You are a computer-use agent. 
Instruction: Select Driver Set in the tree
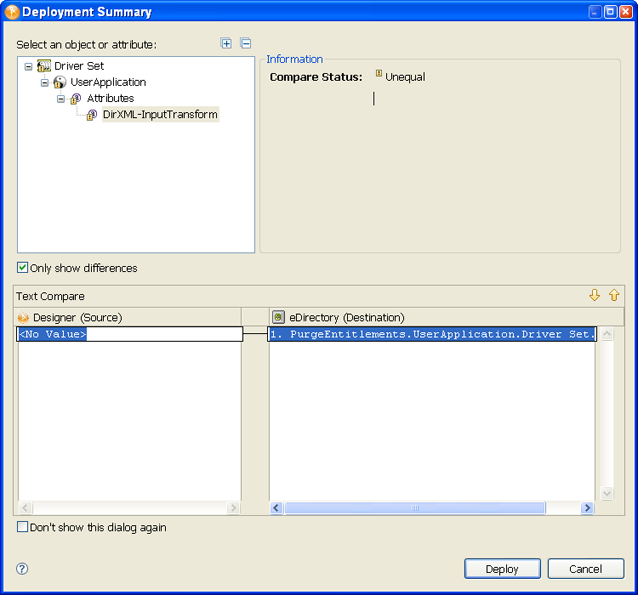79,66
